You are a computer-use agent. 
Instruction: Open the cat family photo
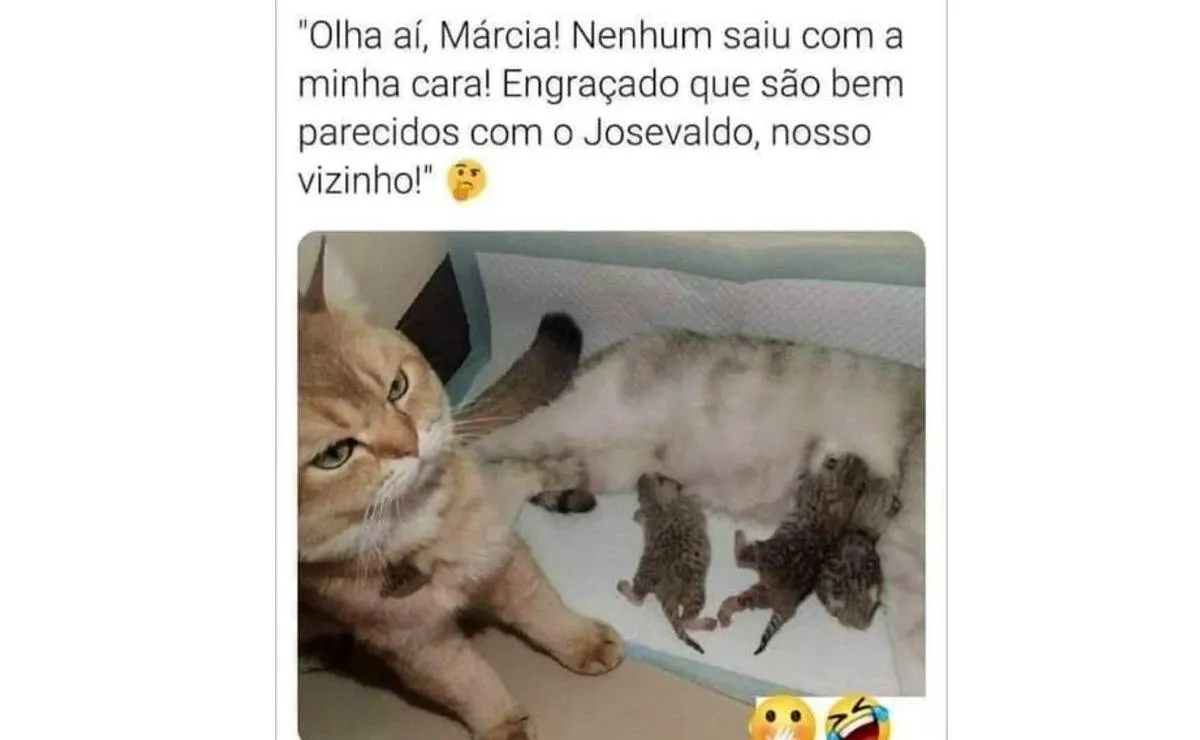(x=611, y=485)
